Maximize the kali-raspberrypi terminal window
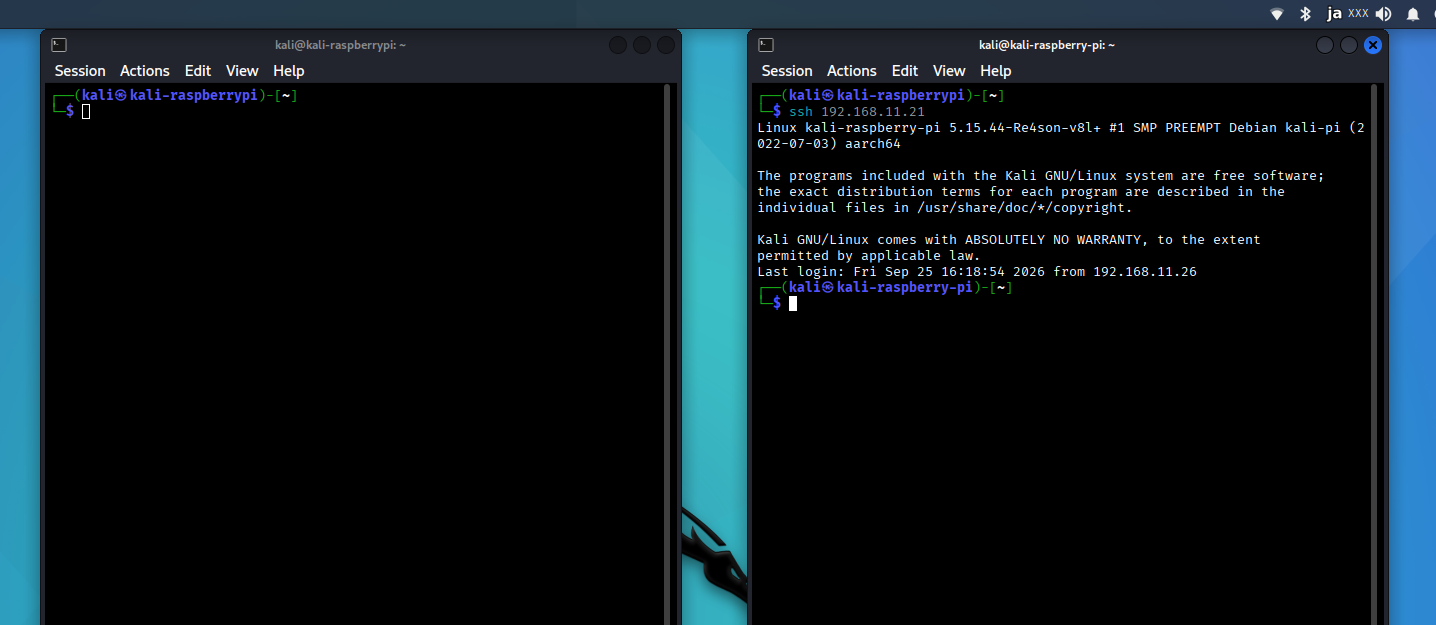This screenshot has height=625, width=1436. coord(642,45)
